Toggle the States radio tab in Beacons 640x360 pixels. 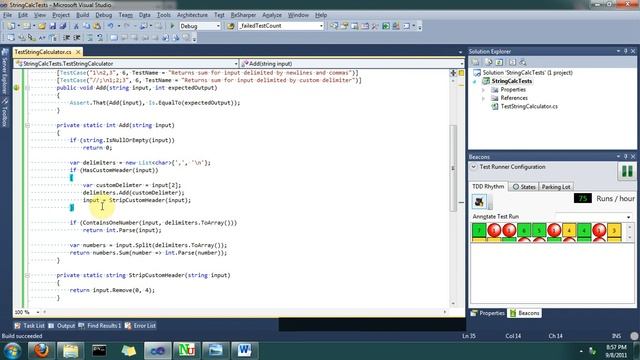pyautogui.click(x=524, y=187)
